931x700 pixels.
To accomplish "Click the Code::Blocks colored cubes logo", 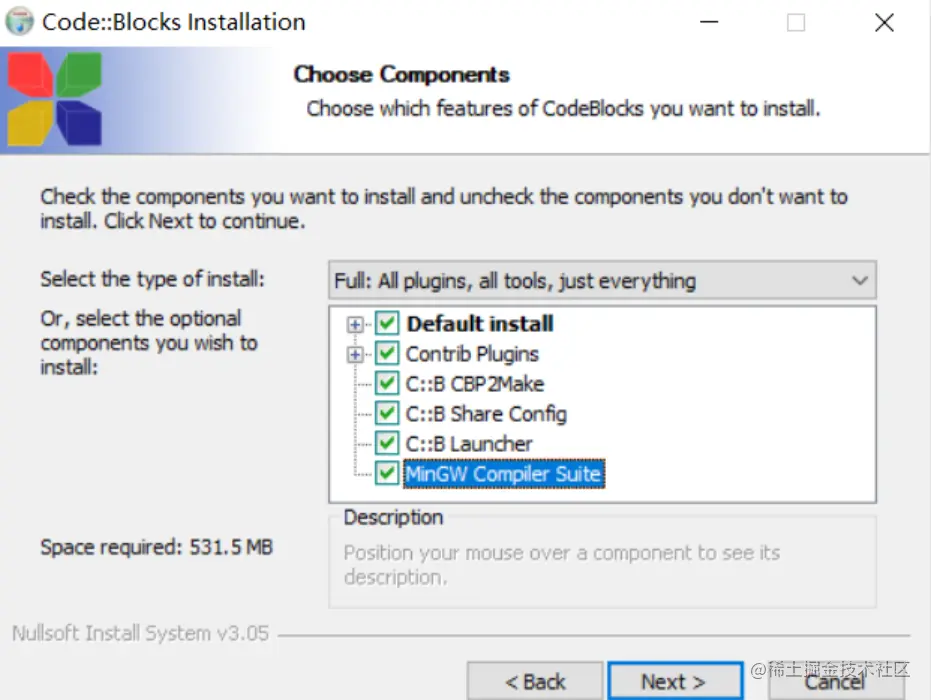I will coord(55,98).
